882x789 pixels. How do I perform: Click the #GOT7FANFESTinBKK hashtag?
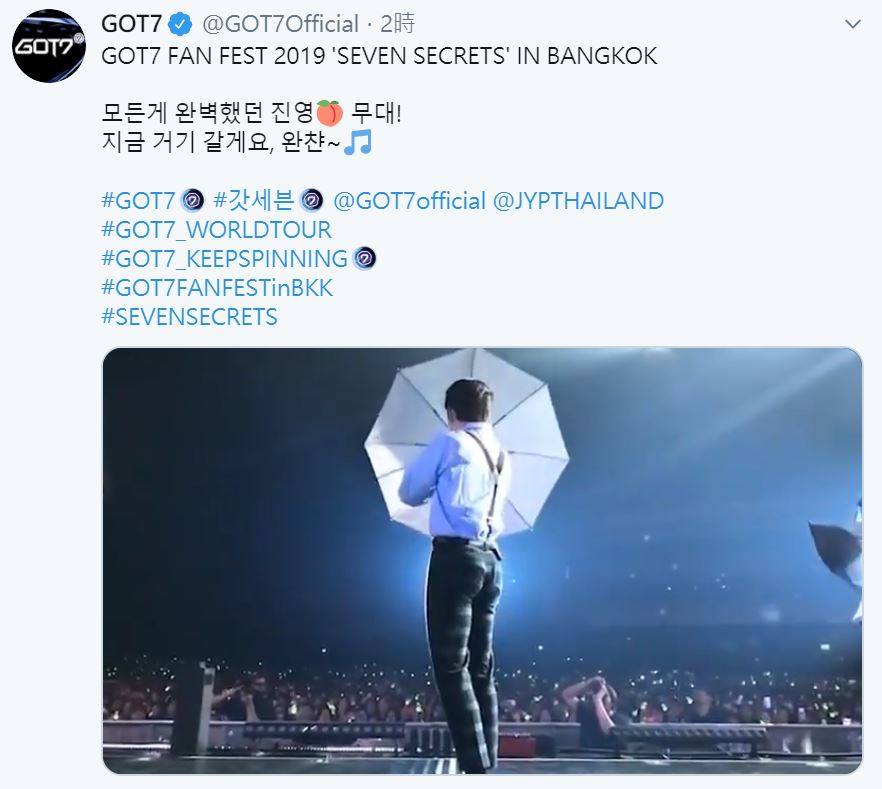[x=217, y=288]
